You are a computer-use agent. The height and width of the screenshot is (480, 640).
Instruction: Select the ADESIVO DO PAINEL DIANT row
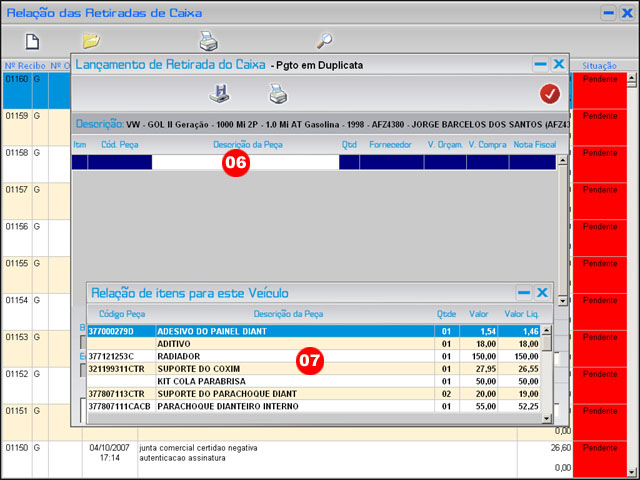(x=260, y=330)
